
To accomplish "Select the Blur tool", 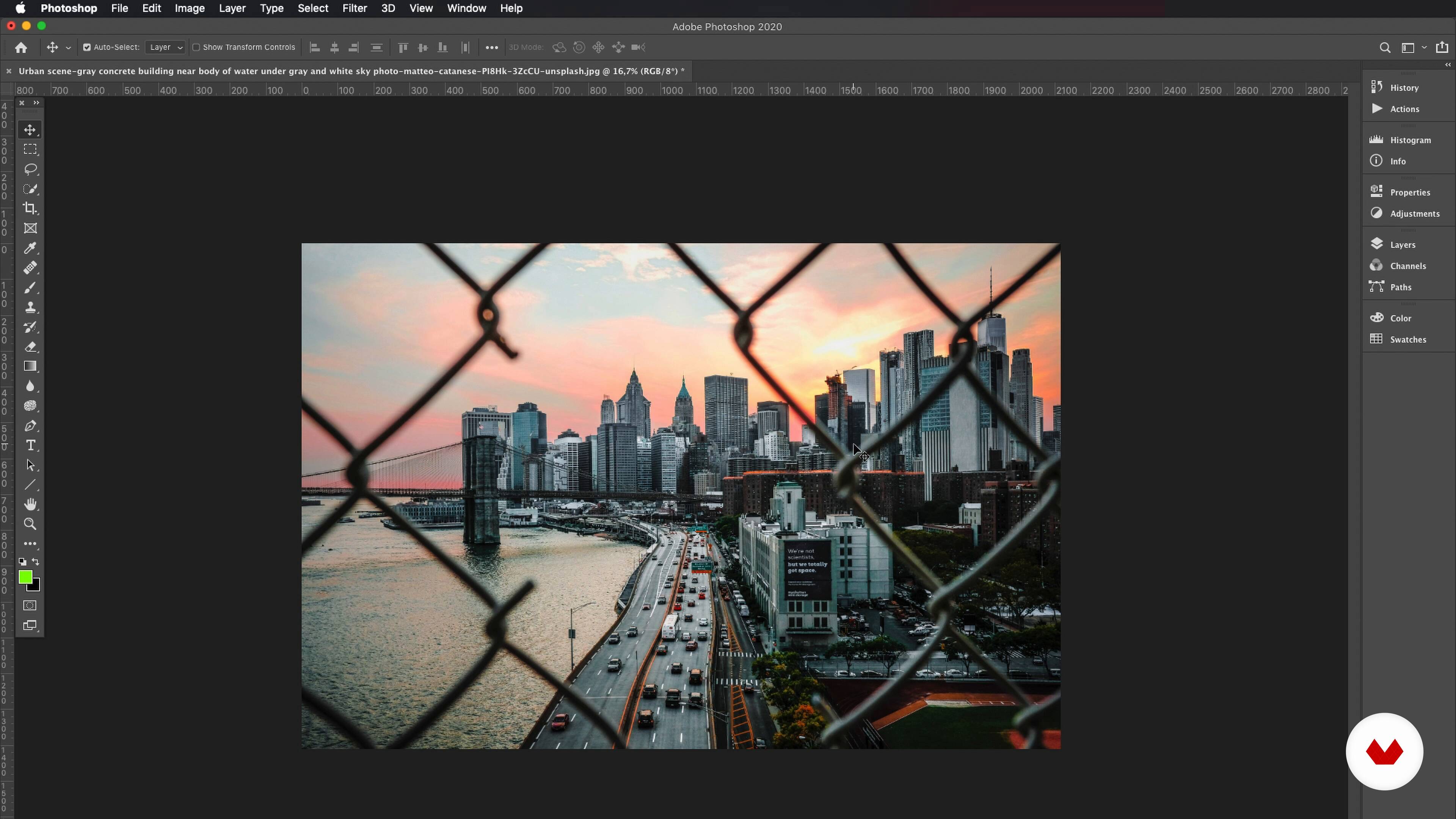I will click(30, 386).
